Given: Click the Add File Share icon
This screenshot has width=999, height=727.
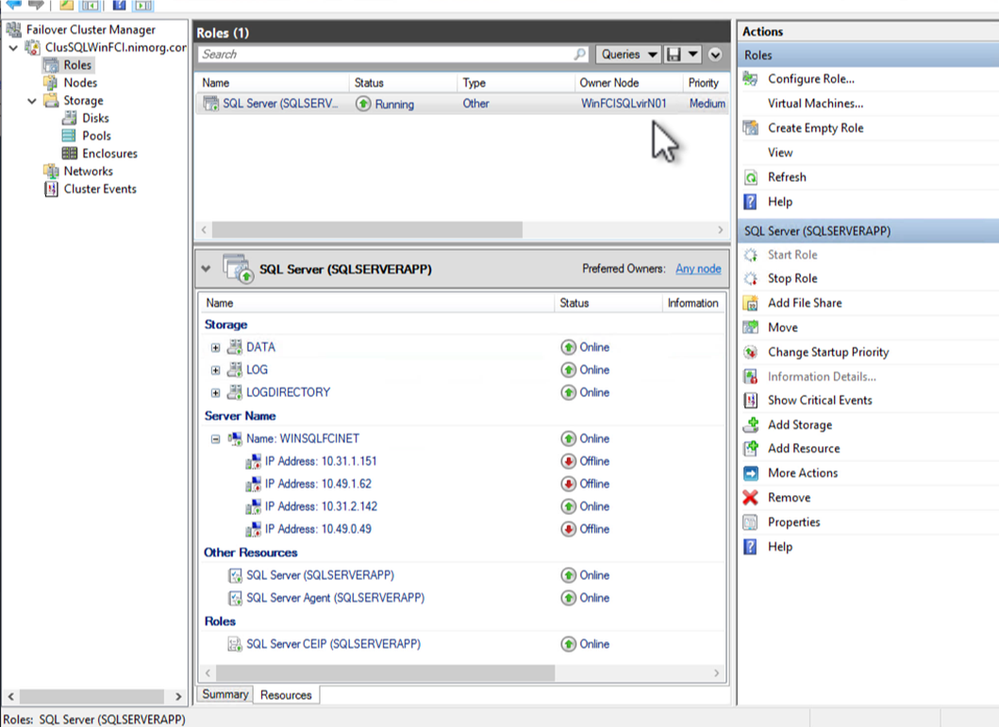Looking at the screenshot, I should pyautogui.click(x=751, y=303).
